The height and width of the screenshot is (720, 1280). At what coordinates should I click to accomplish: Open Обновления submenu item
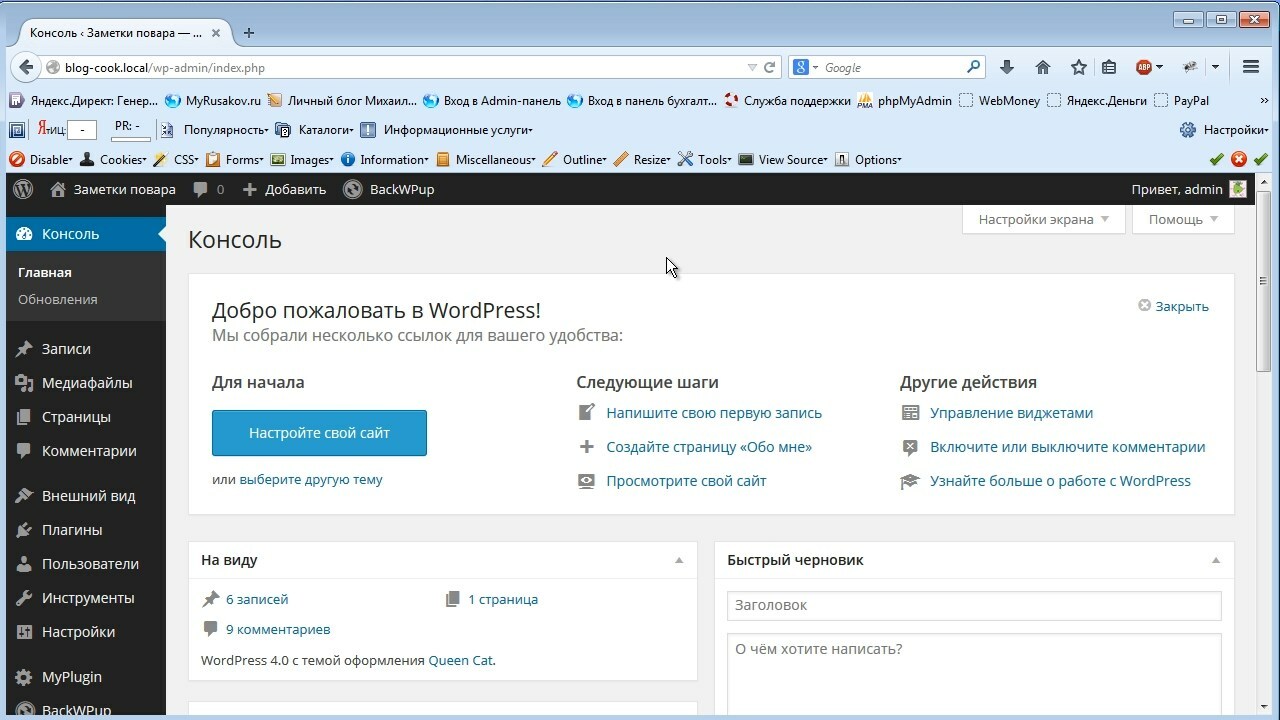tap(58, 299)
